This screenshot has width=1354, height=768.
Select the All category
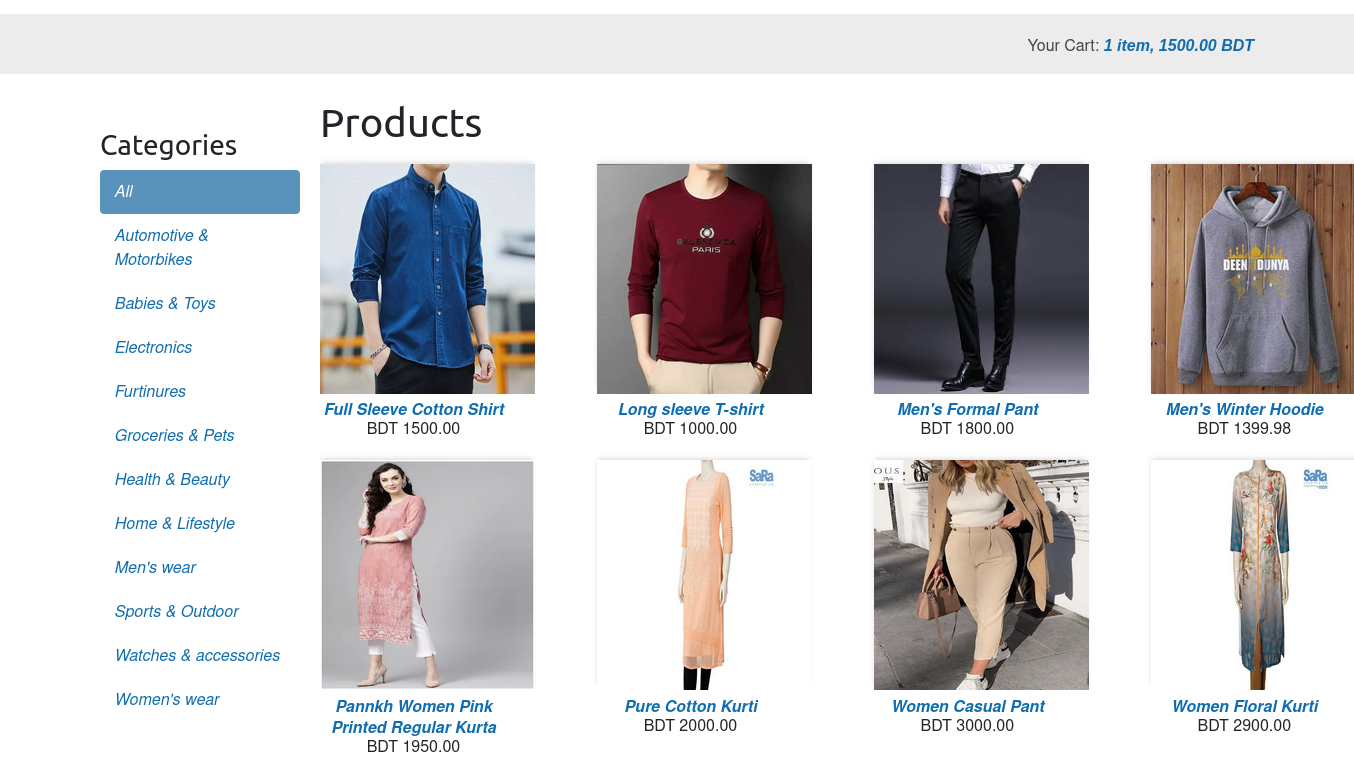click(x=200, y=192)
